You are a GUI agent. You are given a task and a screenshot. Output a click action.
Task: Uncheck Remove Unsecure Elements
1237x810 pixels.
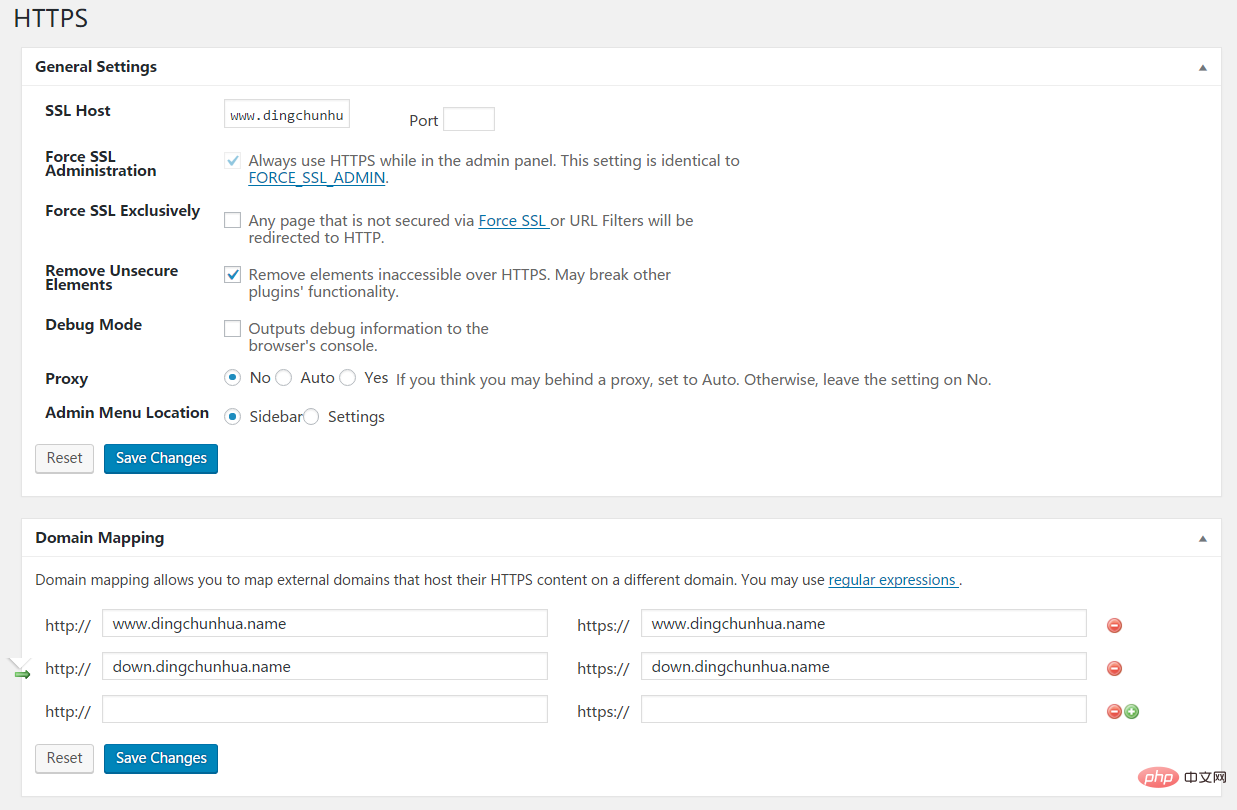click(x=232, y=274)
